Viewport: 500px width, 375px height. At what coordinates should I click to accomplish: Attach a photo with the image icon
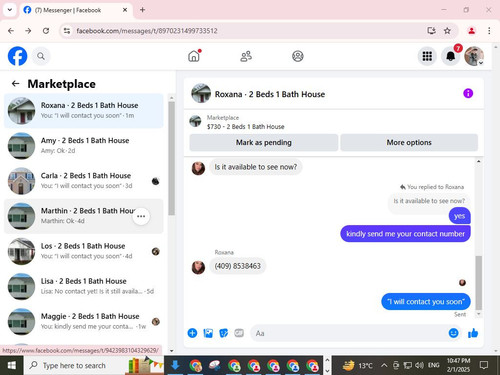coord(208,333)
